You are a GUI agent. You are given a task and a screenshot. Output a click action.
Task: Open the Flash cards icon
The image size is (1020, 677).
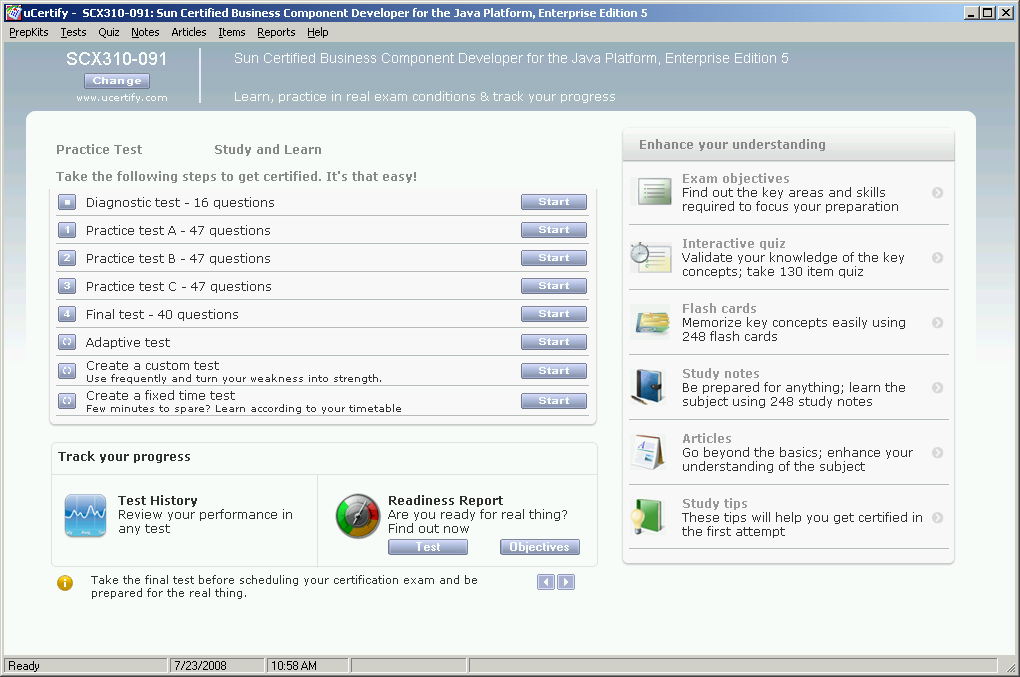tap(652, 322)
